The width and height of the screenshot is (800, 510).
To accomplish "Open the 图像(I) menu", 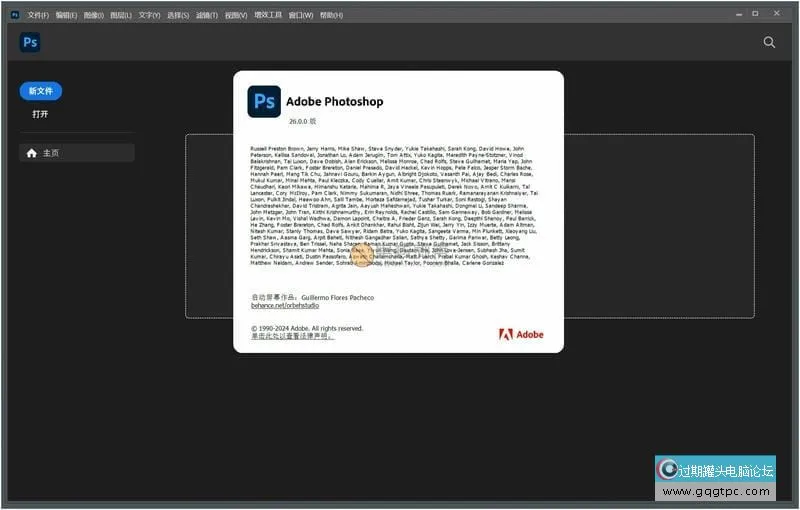I will pos(94,16).
